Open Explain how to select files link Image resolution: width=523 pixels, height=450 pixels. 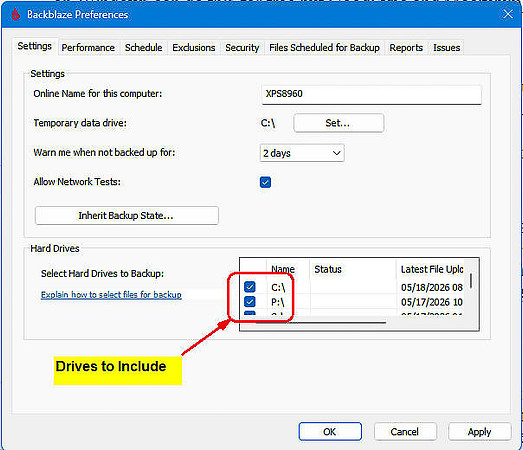tap(111, 295)
